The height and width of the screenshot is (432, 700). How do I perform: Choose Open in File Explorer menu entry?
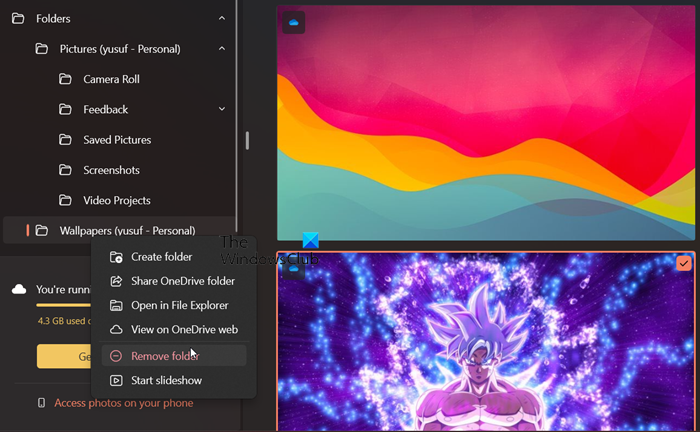[x=174, y=305]
